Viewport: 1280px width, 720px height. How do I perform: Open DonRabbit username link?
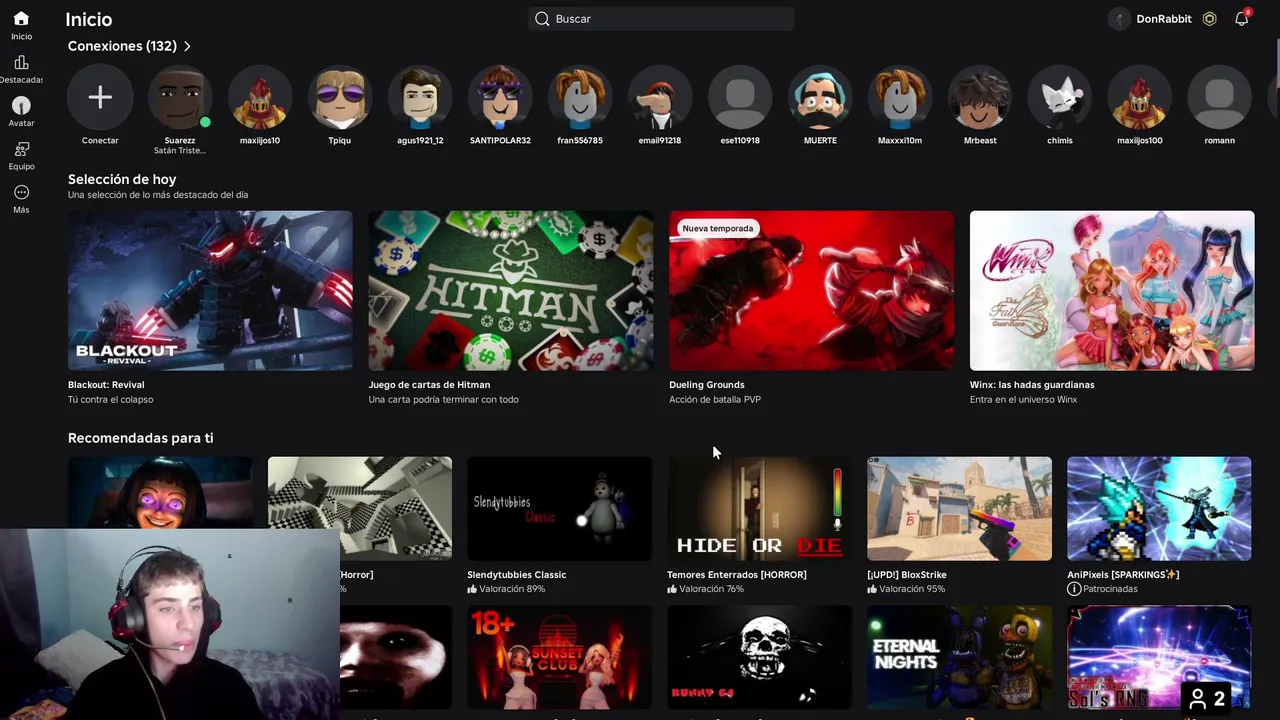click(x=1163, y=19)
